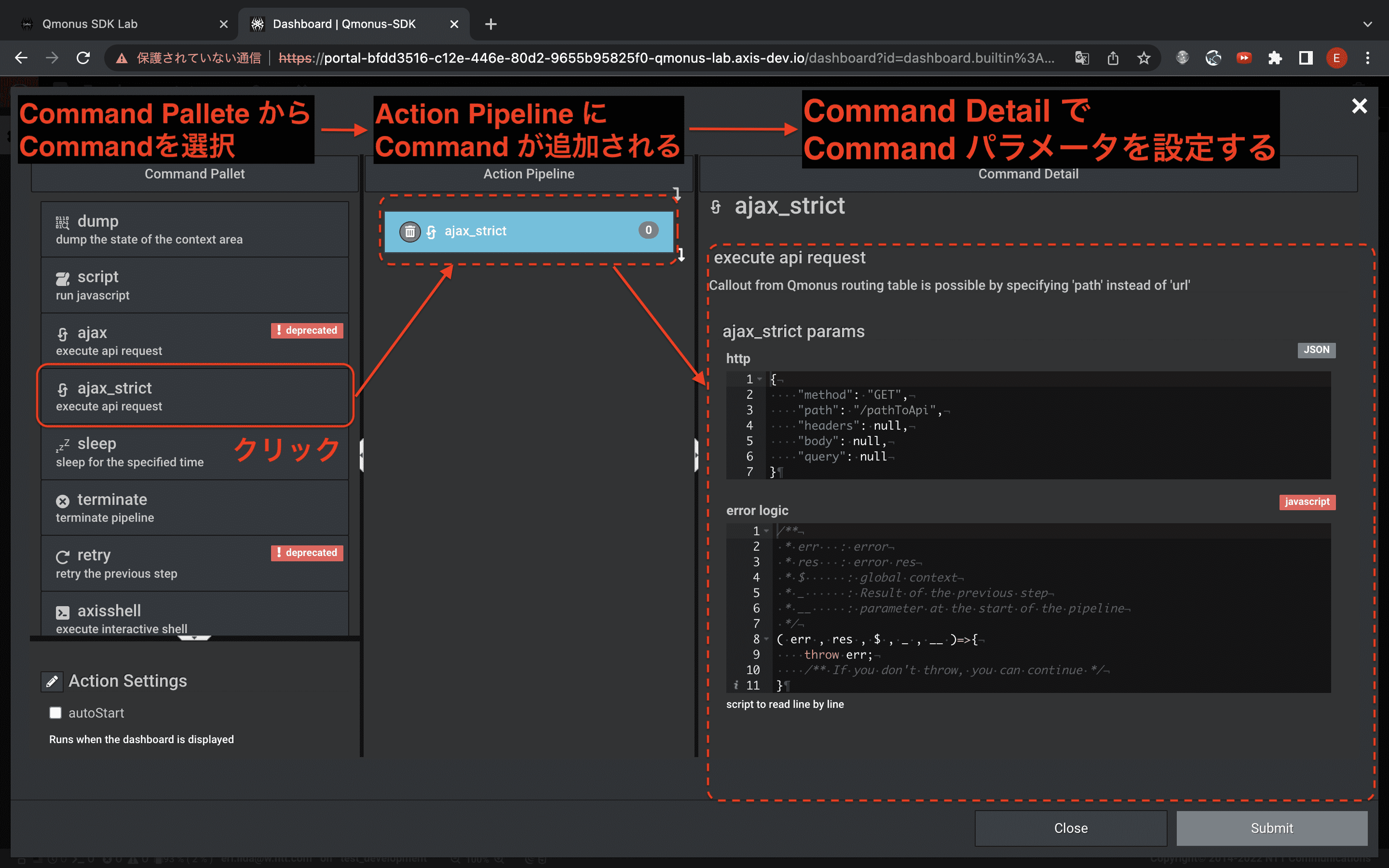Select the Dashboard | Qmonus-SDK tab
Screen dimensions: 1389x868
click(354, 24)
